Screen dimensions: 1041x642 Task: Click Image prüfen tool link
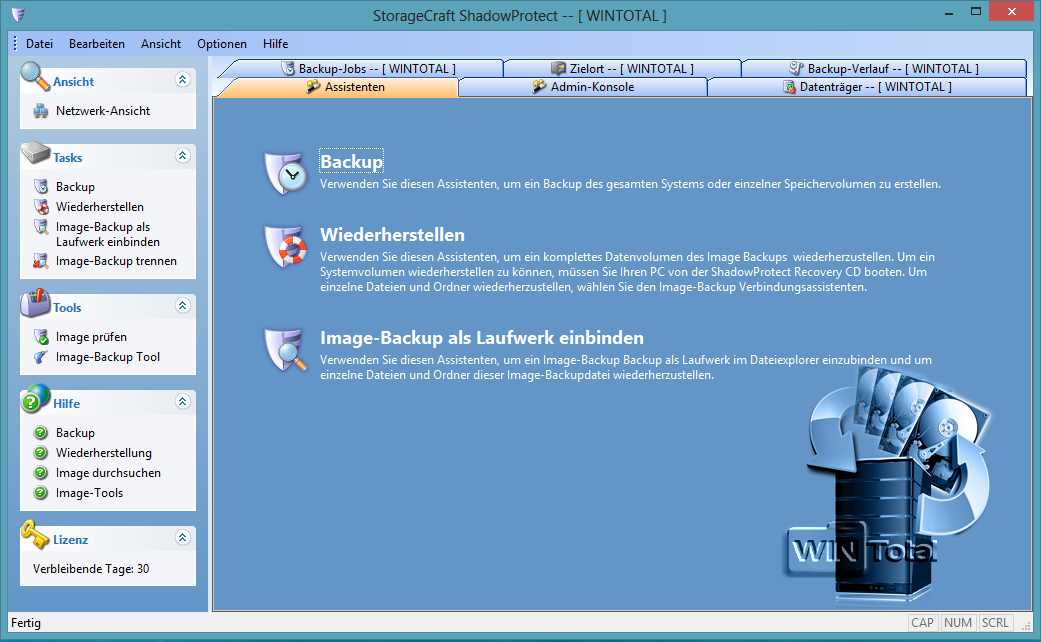[91, 337]
